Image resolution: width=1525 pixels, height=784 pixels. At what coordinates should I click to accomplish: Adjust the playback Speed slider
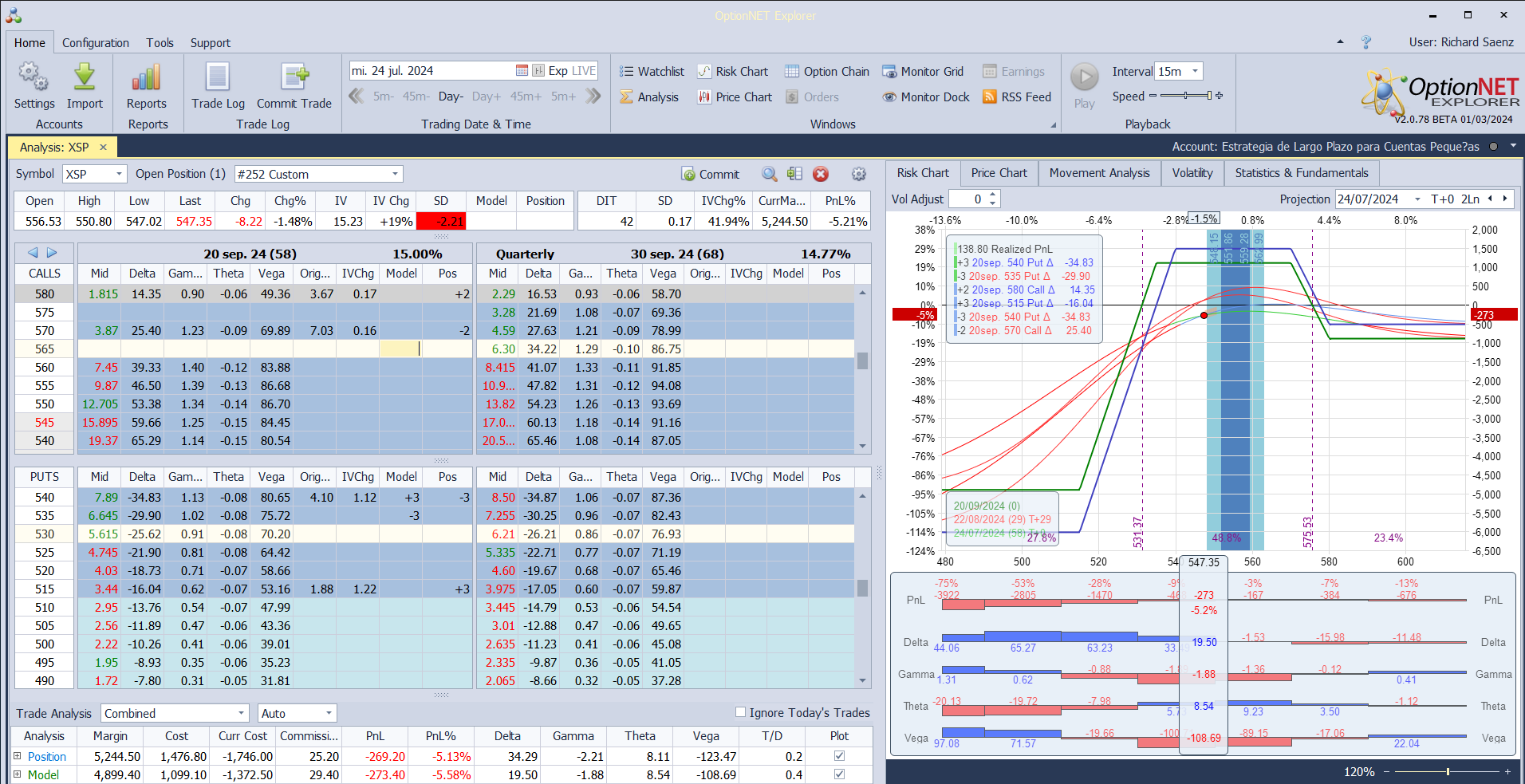[1186, 97]
